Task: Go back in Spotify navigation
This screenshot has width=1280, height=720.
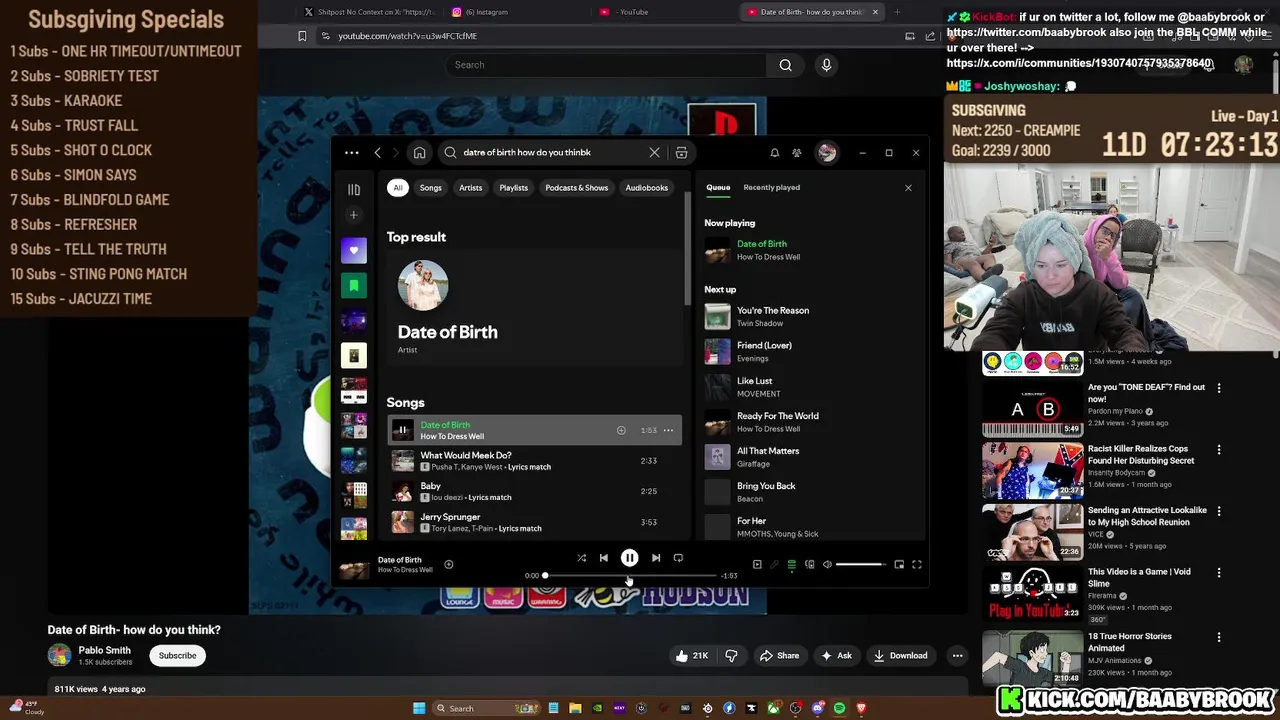Action: pyautogui.click(x=377, y=153)
